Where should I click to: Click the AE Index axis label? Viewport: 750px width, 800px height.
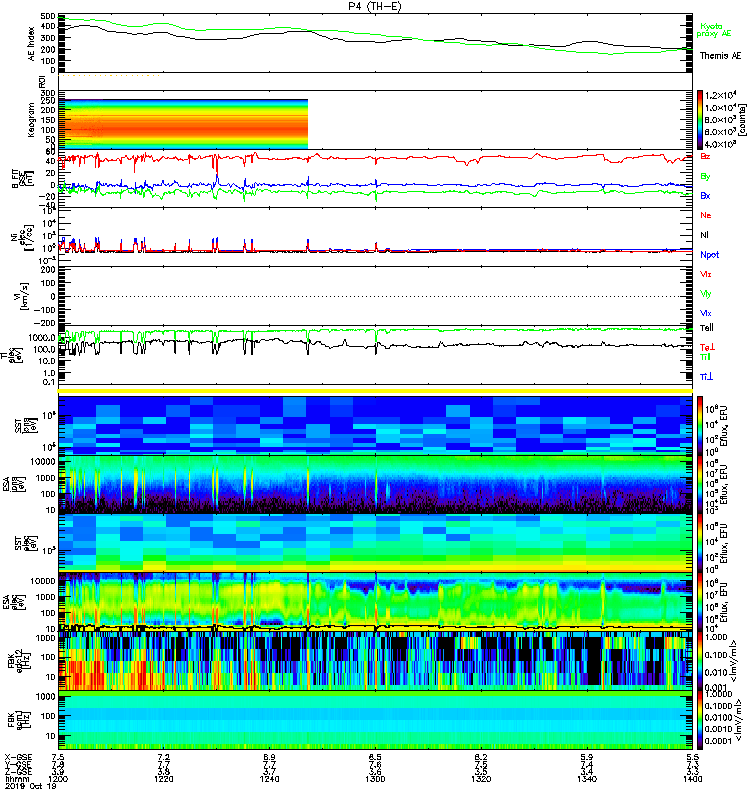[31, 43]
